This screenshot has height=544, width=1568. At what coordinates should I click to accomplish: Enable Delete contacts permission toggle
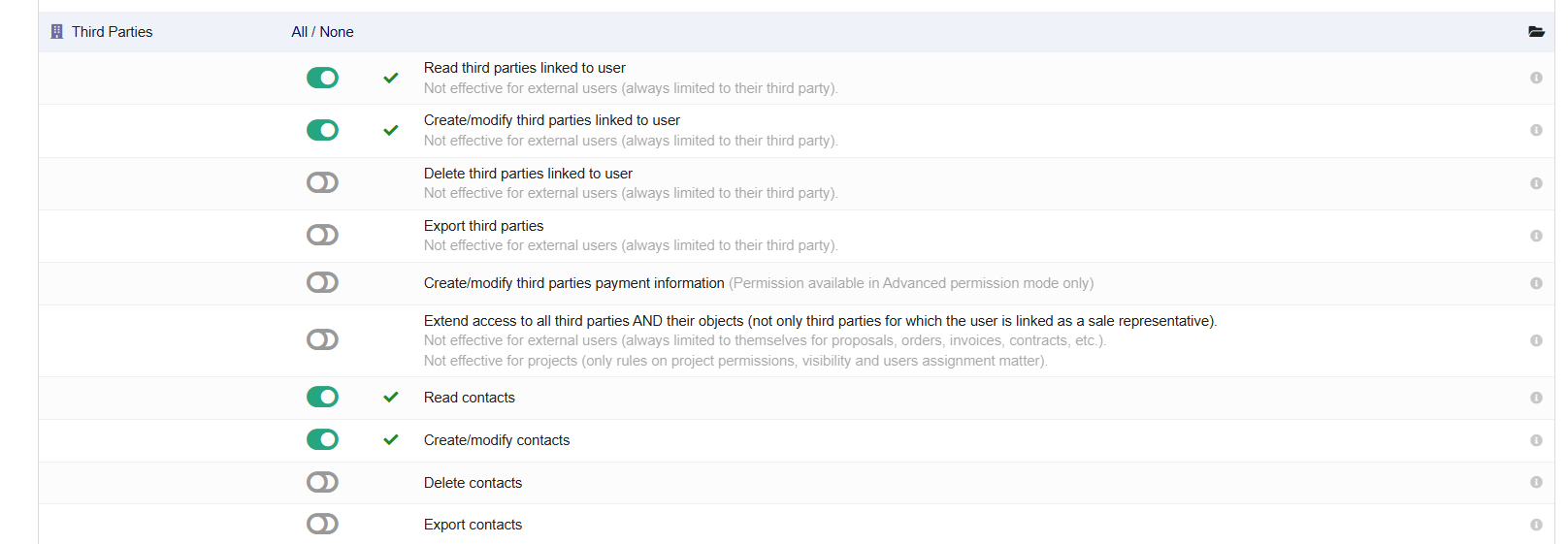pyautogui.click(x=322, y=482)
